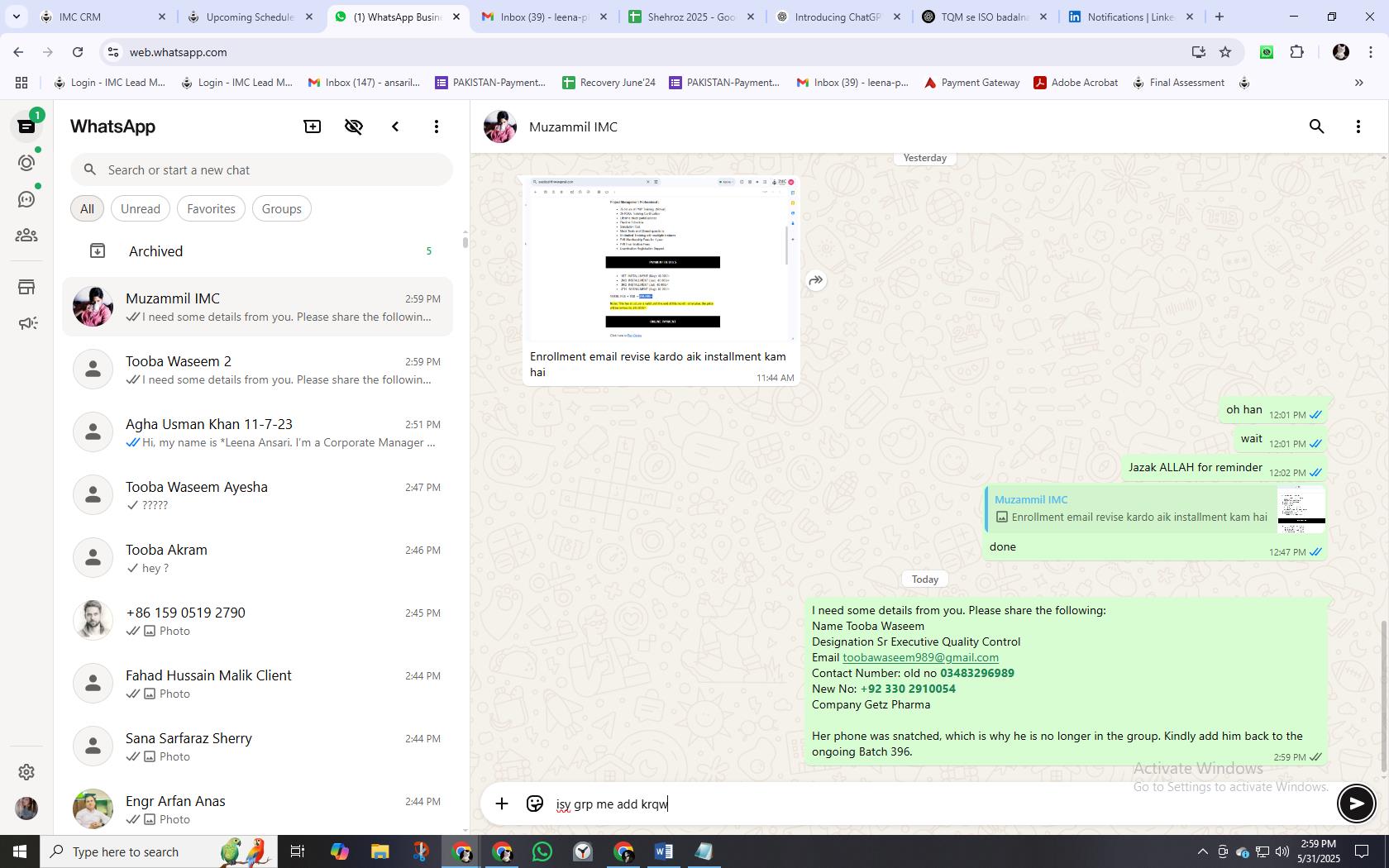Open Agha Usman Khan 11-7-23 chat

[258, 432]
